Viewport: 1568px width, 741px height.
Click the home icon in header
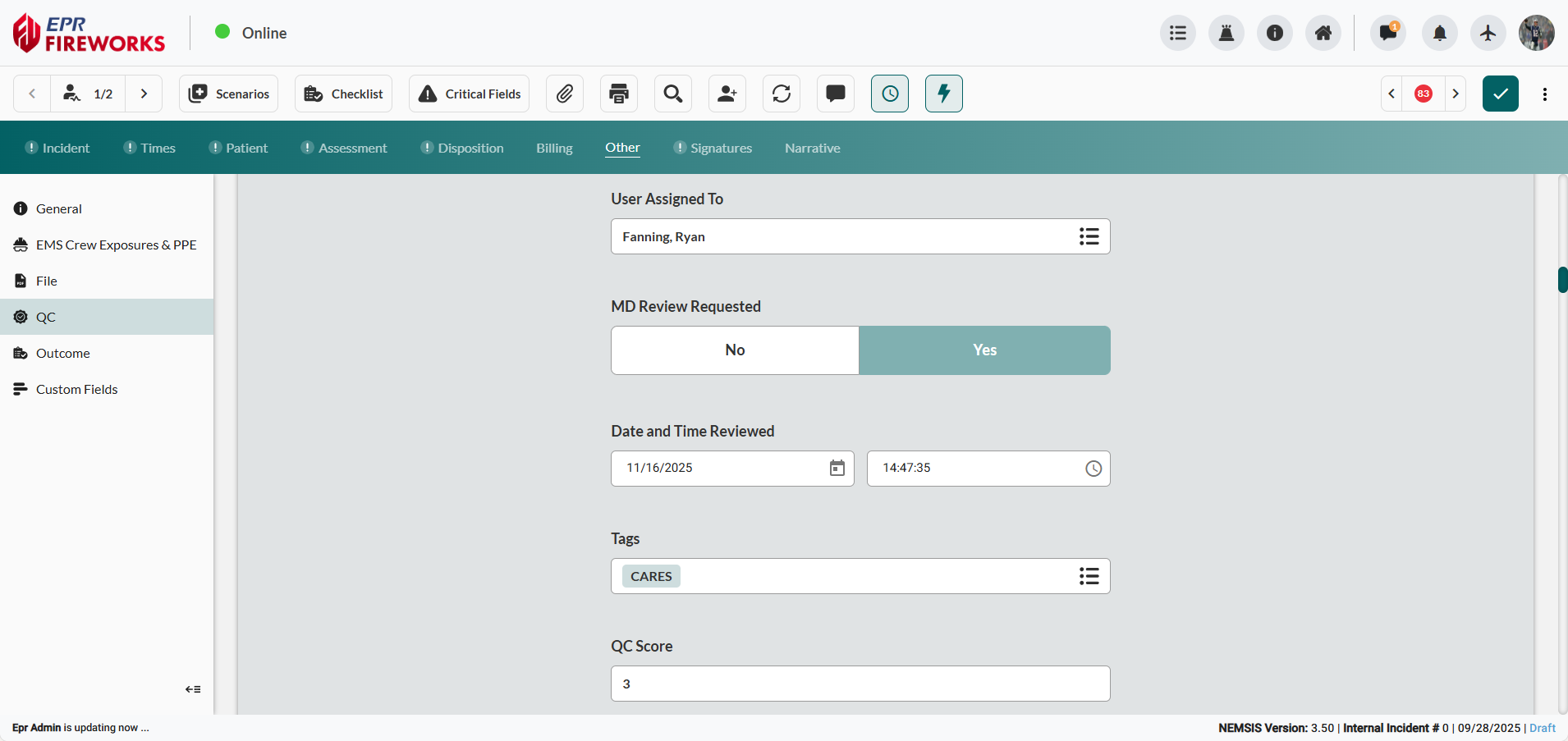pos(1323,33)
